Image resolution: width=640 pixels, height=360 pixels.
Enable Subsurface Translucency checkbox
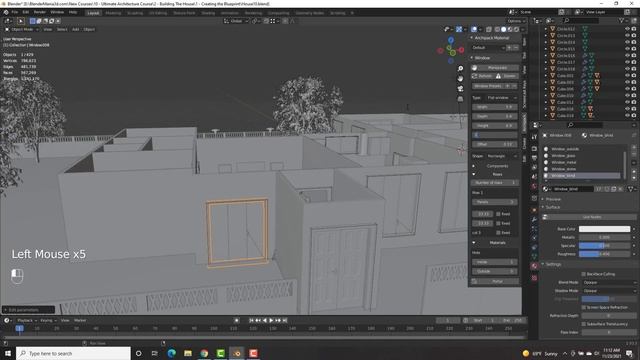(x=584, y=324)
